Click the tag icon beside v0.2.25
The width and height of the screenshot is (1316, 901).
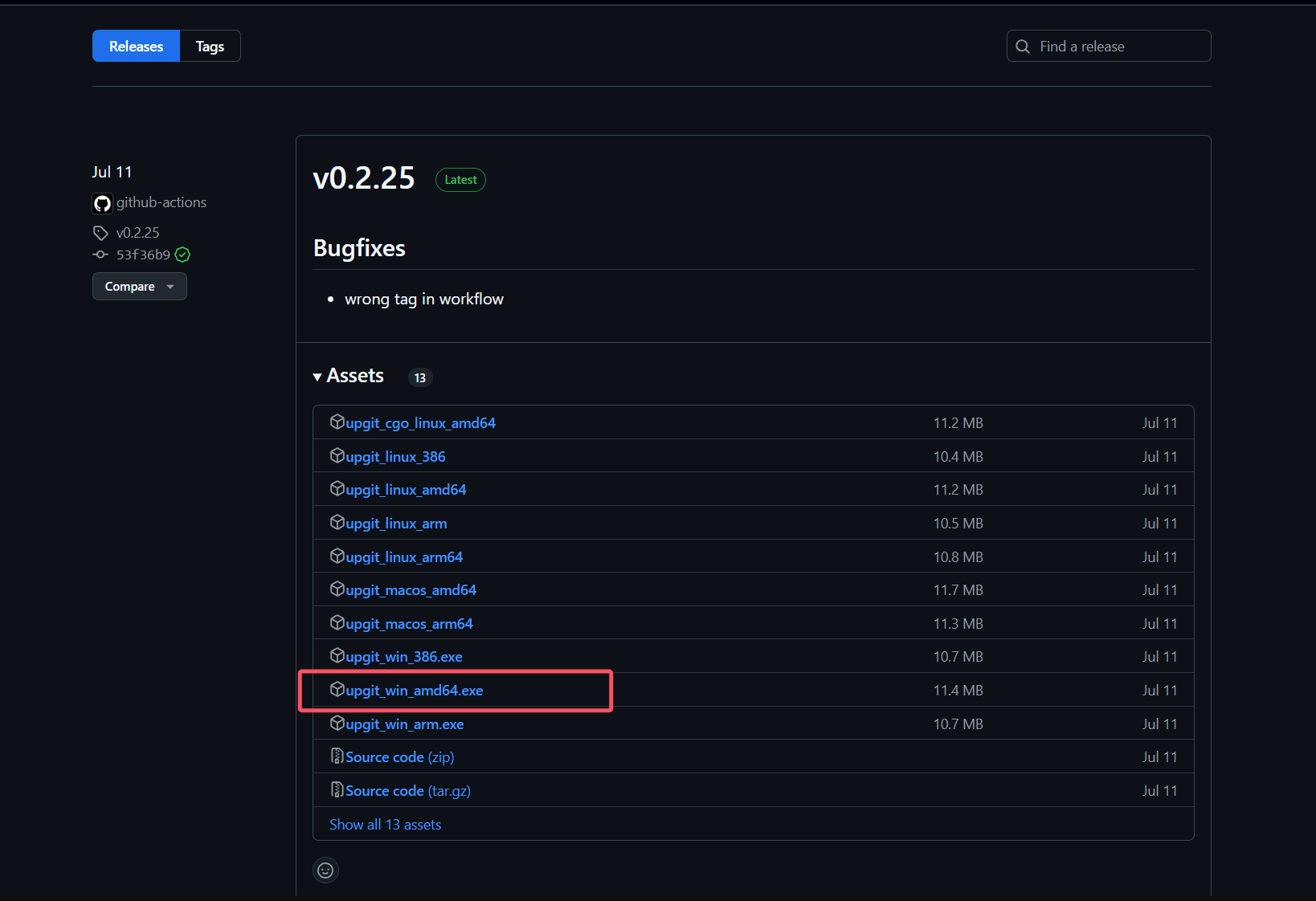(100, 233)
